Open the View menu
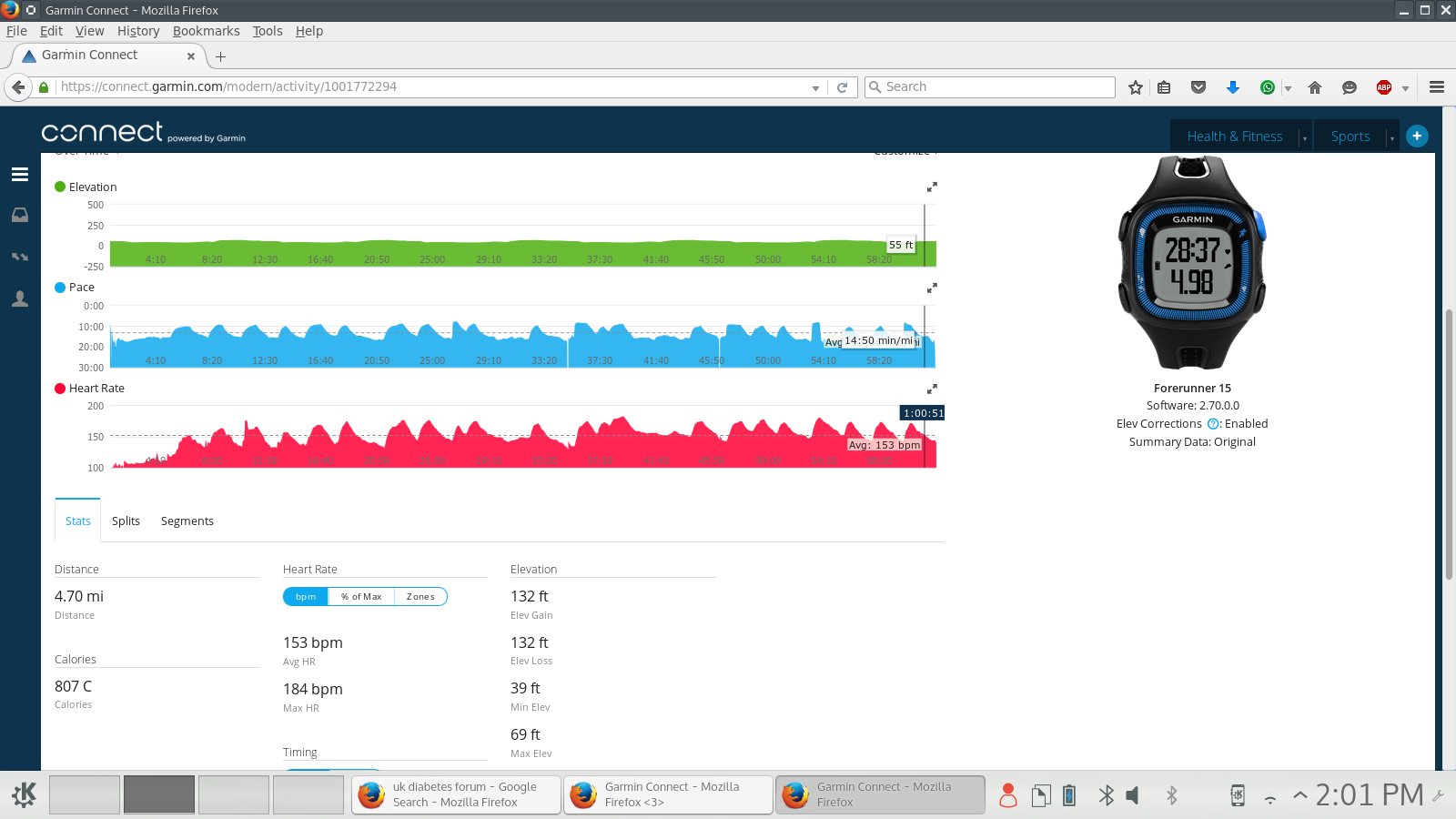 89,31
